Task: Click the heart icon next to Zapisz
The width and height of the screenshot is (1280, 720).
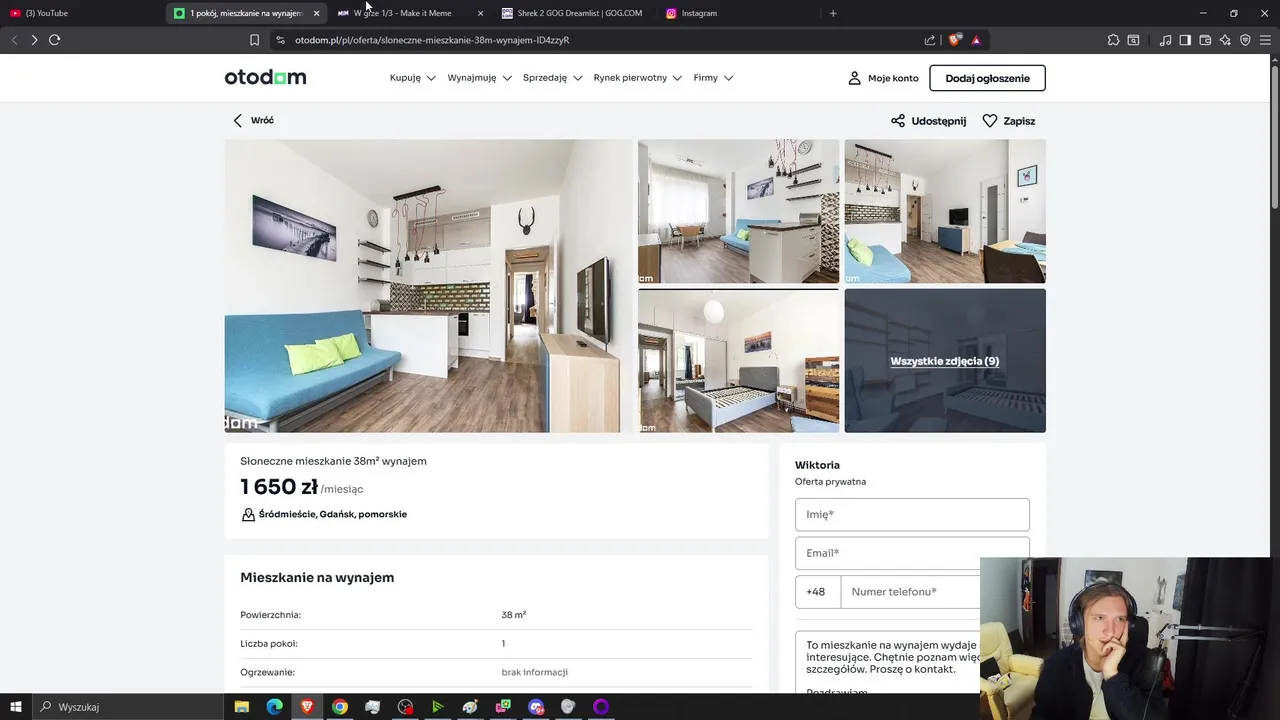Action: tap(990, 120)
